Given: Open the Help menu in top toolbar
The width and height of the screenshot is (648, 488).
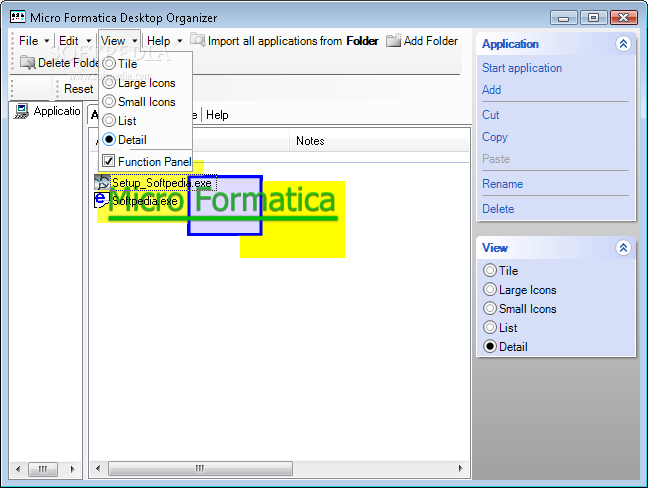Looking at the screenshot, I should click(159, 41).
